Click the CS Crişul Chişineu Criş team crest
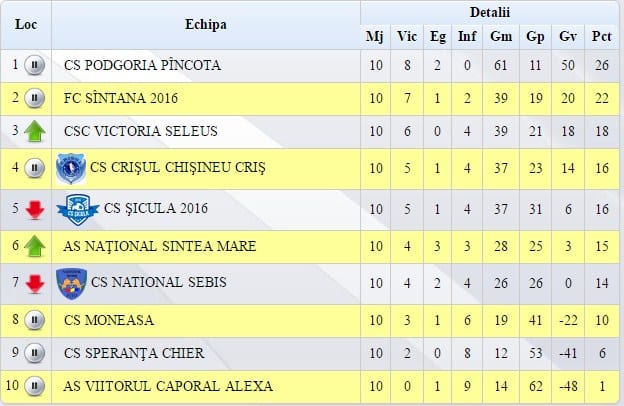624x406 pixels. tap(71, 168)
